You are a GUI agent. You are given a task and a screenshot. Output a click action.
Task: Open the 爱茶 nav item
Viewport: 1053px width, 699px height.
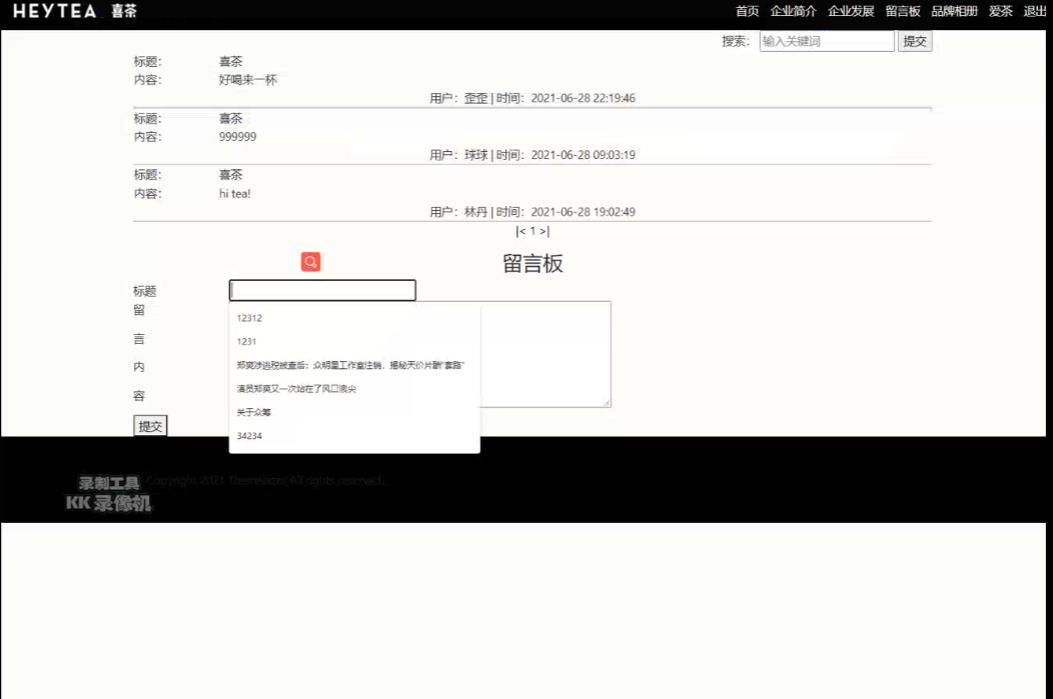coord(1001,11)
